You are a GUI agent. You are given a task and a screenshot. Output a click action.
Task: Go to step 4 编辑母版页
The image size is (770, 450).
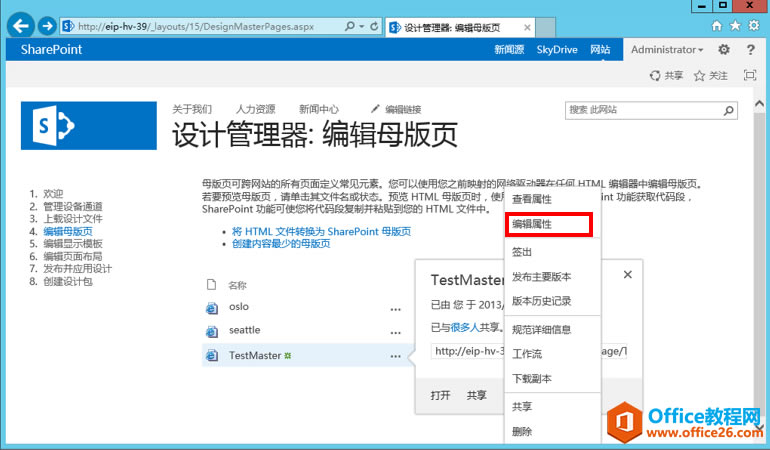point(68,231)
